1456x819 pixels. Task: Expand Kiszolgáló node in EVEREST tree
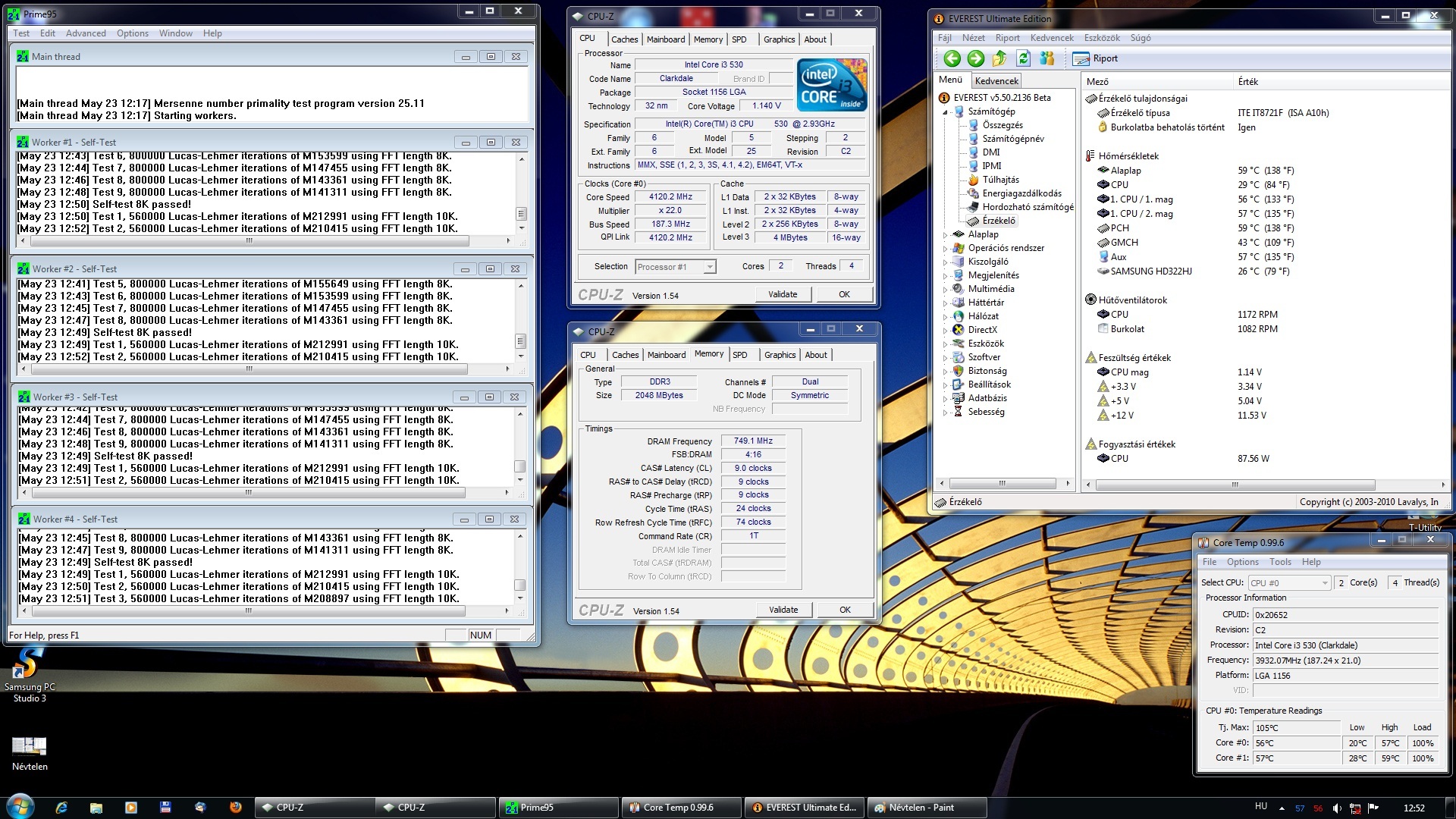[x=946, y=262]
